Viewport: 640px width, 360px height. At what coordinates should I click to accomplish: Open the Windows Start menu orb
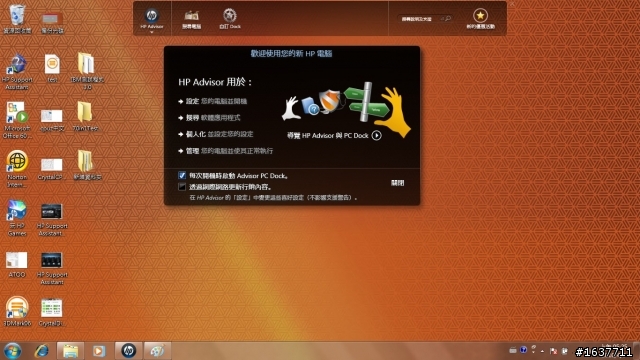(12, 351)
